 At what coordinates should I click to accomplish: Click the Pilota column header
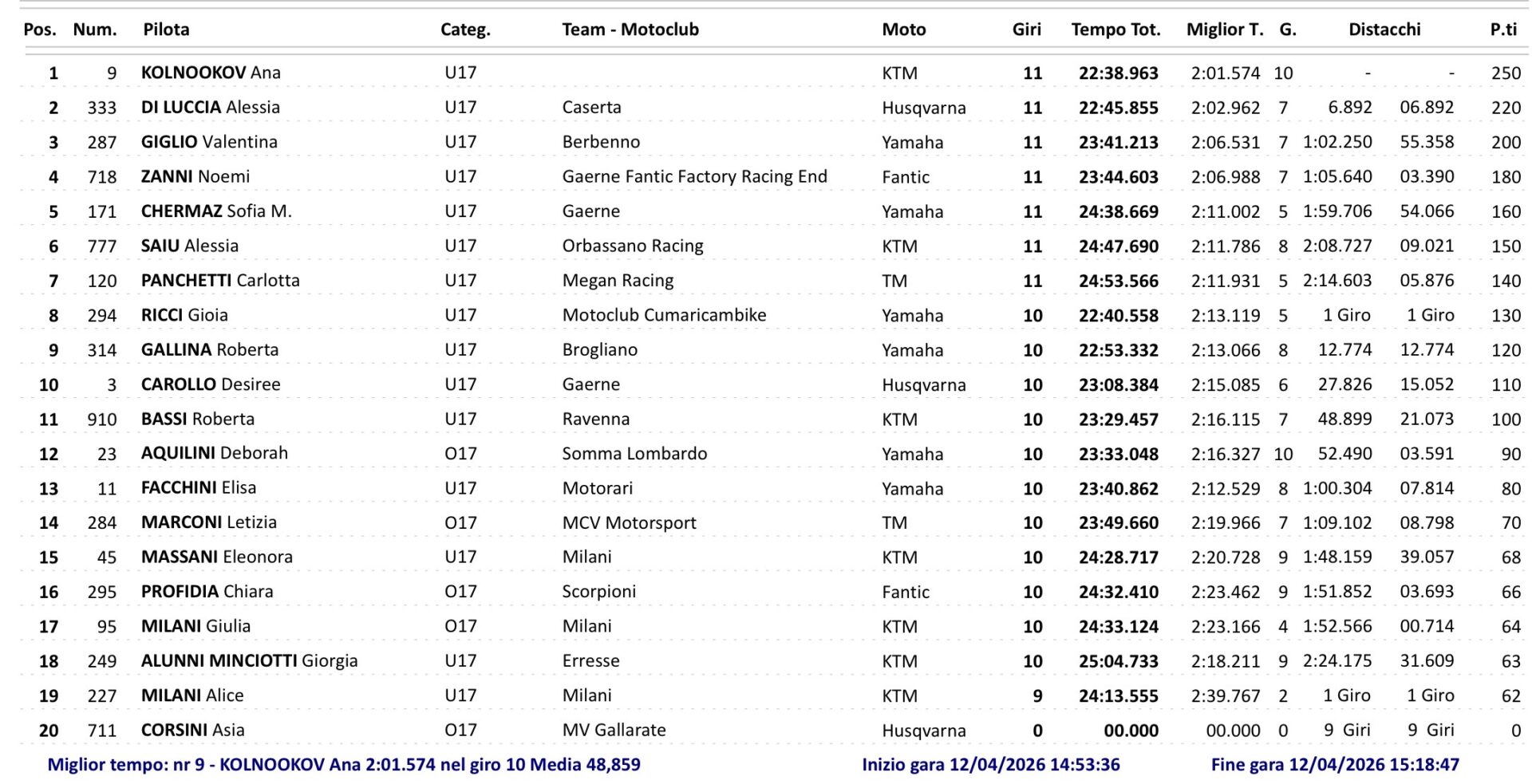coord(166,30)
